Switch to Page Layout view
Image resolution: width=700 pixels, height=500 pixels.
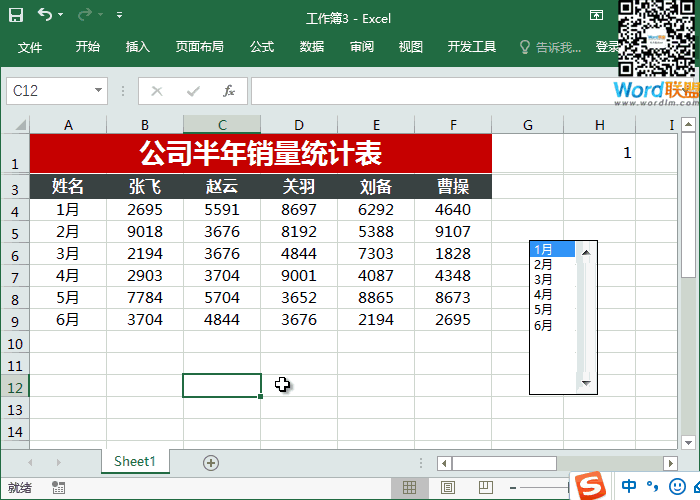click(447, 488)
